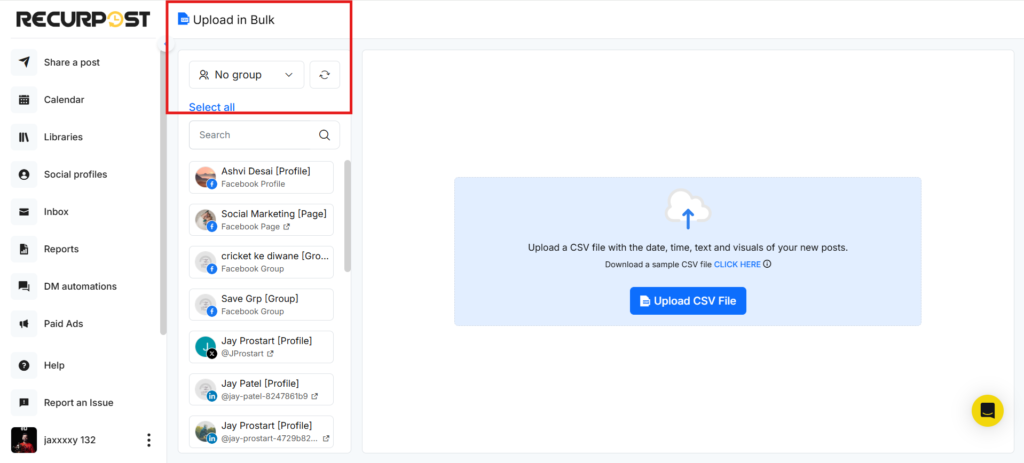This screenshot has height=463, width=1024.
Task: Click the info icon next to CLICK HERE
Action: (767, 264)
